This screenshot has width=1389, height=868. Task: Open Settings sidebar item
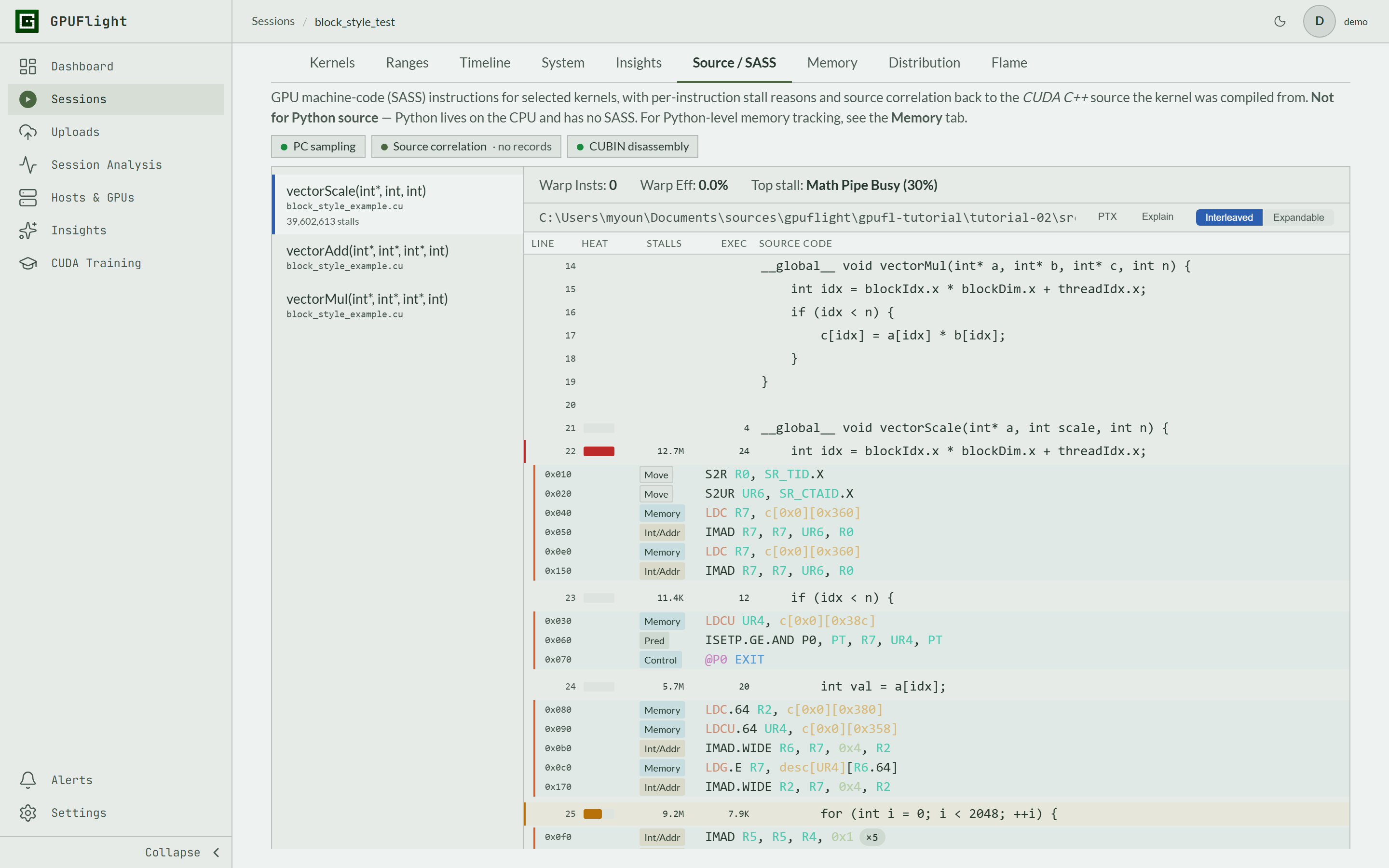pos(115,813)
